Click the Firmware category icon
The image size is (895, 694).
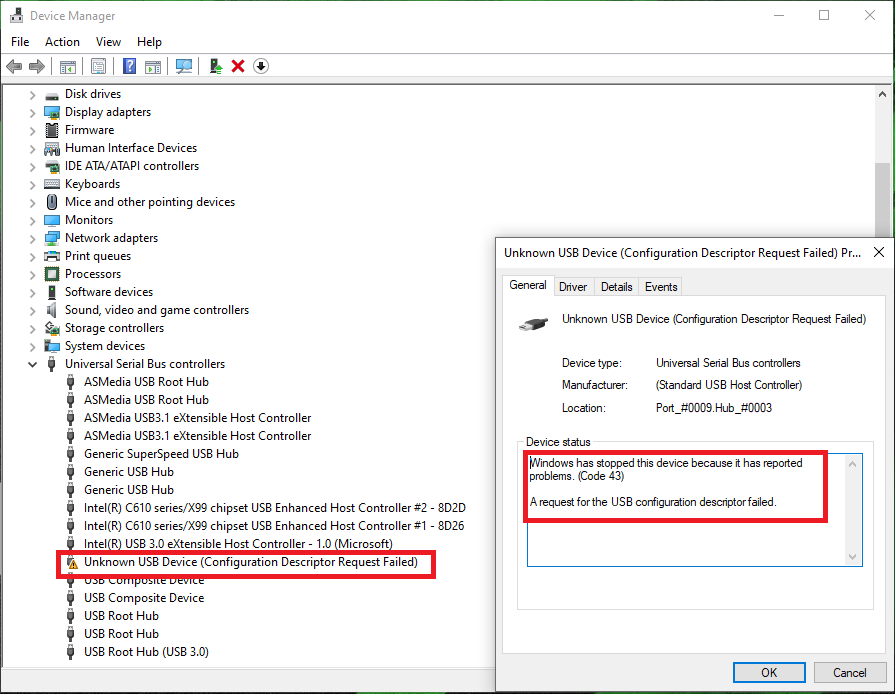[x=52, y=130]
